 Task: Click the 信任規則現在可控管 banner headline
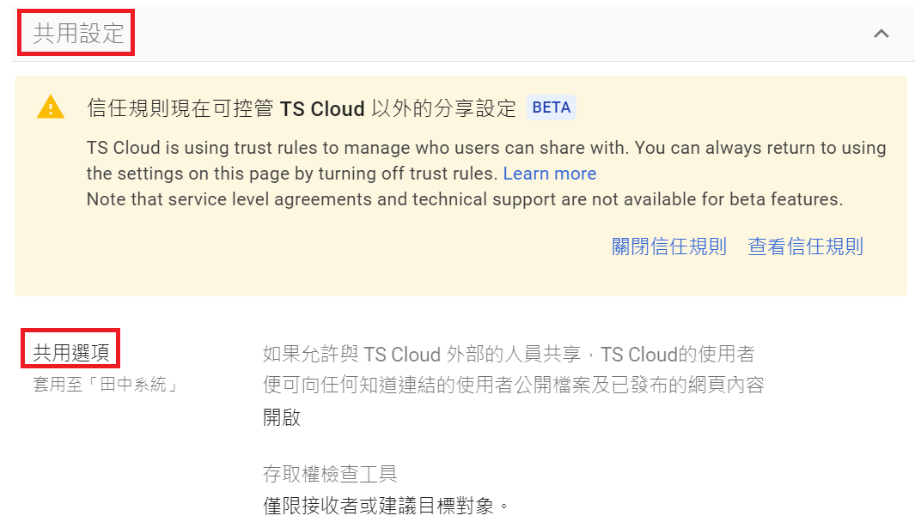point(180,109)
